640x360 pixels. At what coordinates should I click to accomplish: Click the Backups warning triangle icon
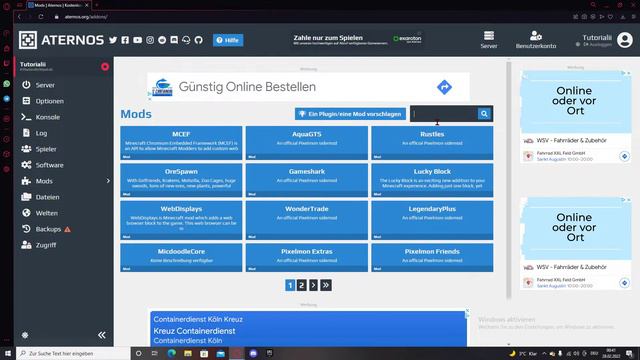point(68,229)
